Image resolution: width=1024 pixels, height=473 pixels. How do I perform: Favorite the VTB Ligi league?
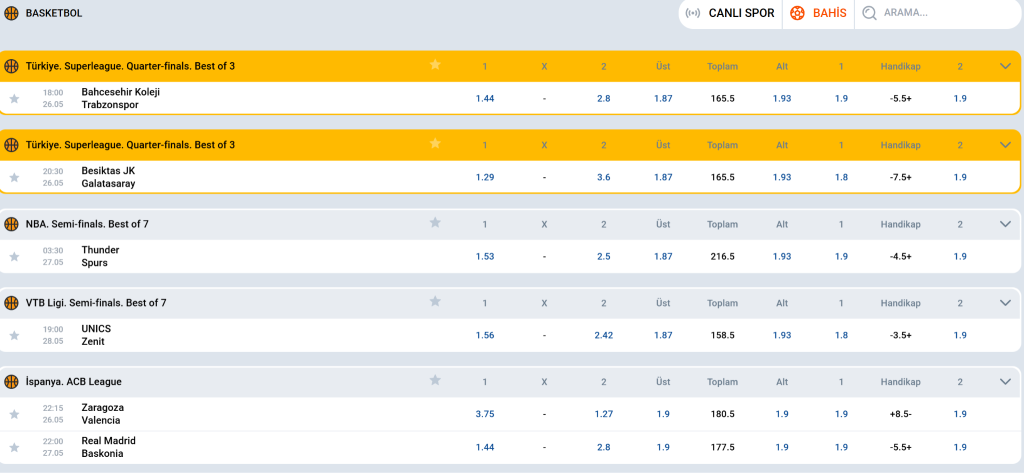point(435,301)
